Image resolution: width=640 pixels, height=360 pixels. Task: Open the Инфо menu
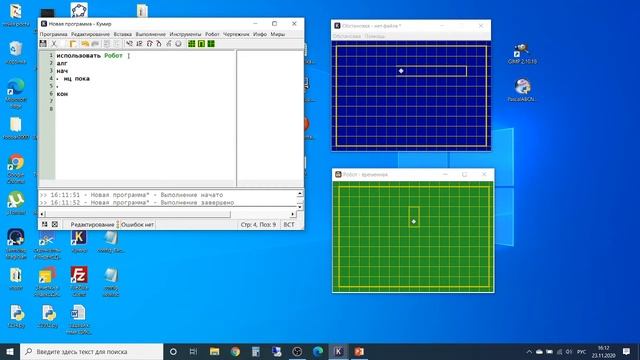(260, 34)
